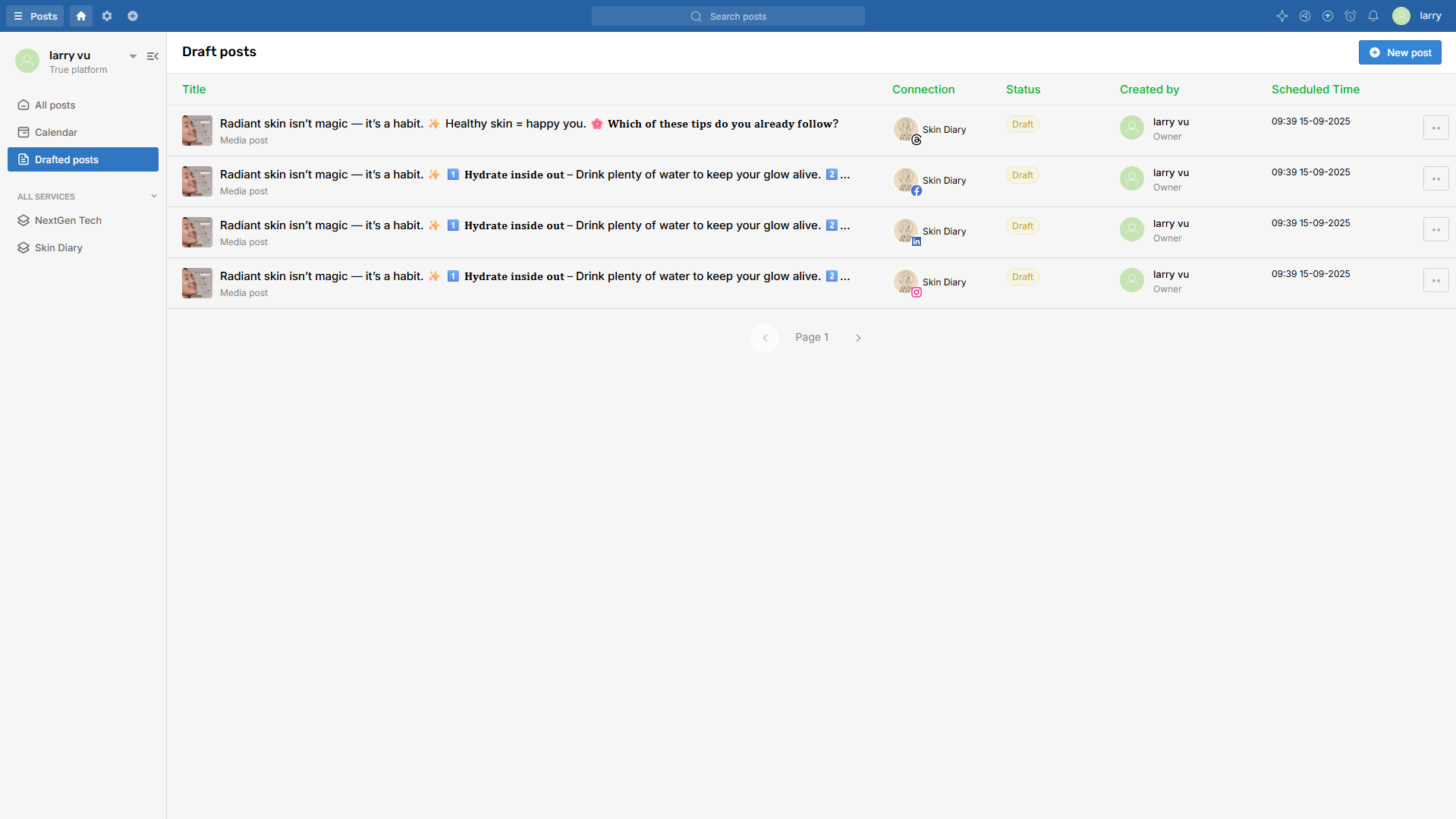Click the home icon in top bar

(81, 16)
